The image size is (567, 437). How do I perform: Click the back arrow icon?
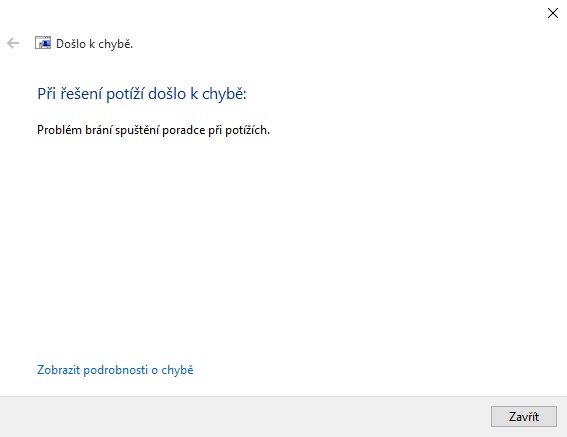(13, 43)
